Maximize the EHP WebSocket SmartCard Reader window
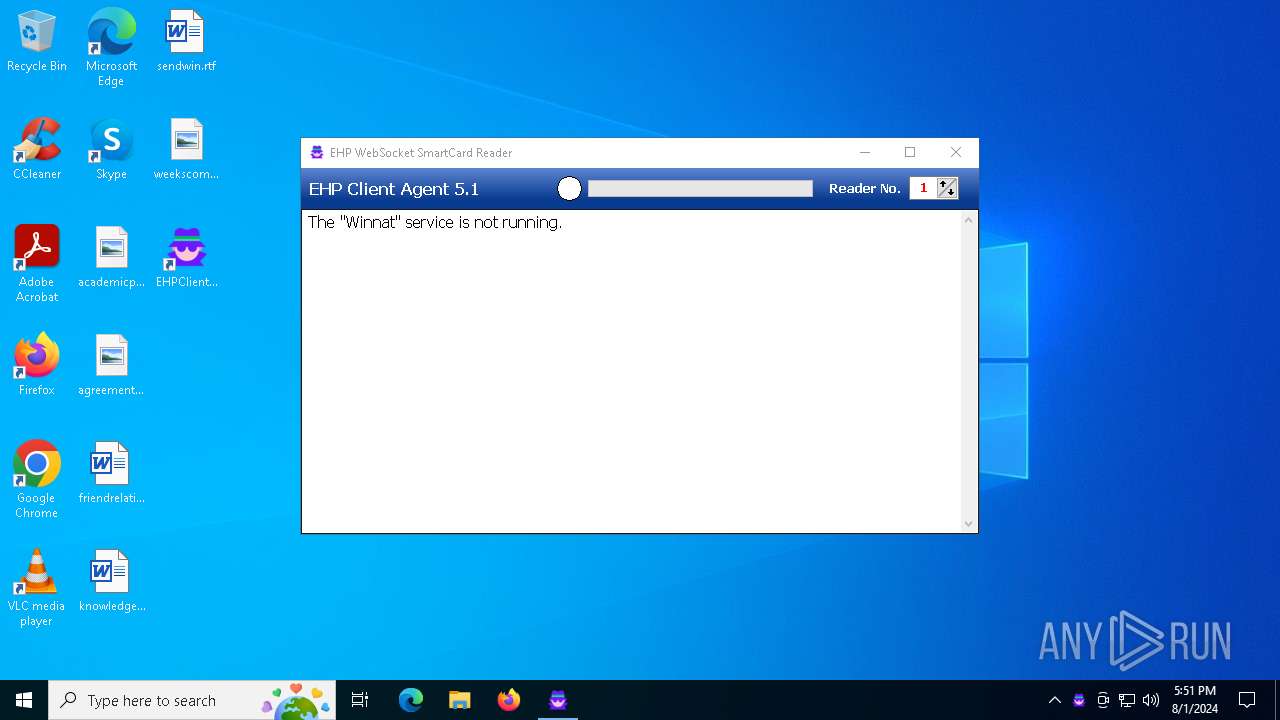Viewport: 1280px width, 720px height. click(x=910, y=153)
